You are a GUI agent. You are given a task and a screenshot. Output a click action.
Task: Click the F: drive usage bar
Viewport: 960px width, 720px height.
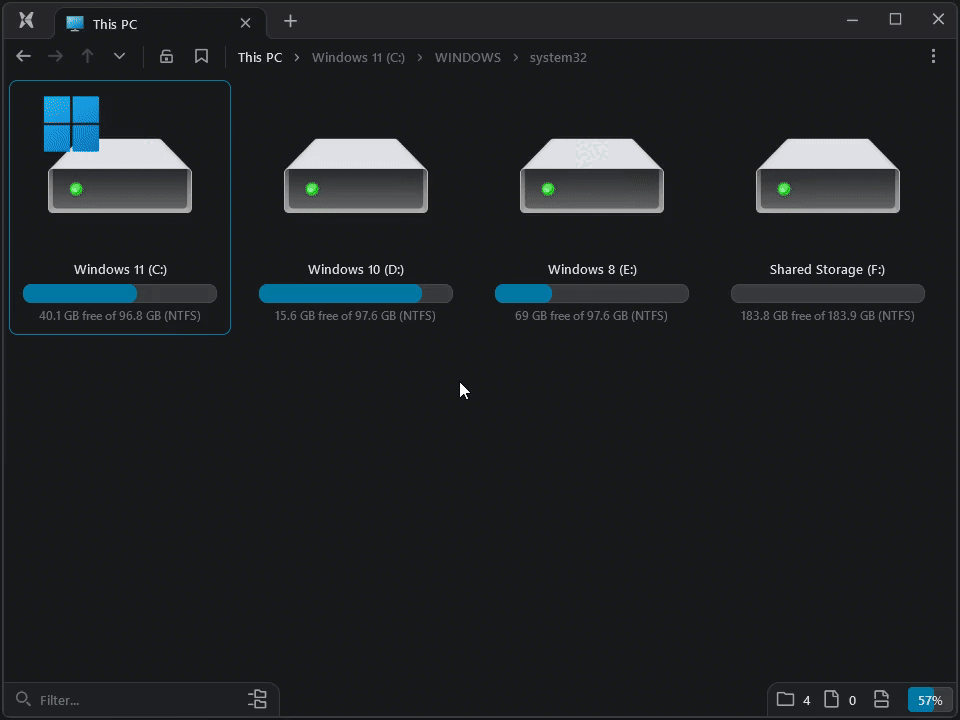(x=828, y=294)
